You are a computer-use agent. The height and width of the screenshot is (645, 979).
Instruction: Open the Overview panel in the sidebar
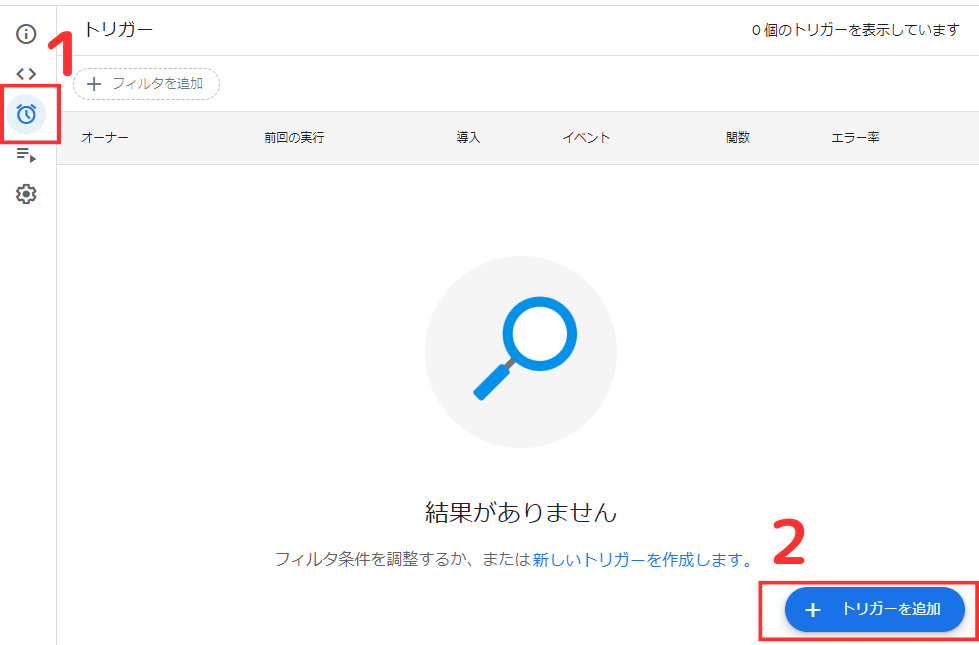25,33
